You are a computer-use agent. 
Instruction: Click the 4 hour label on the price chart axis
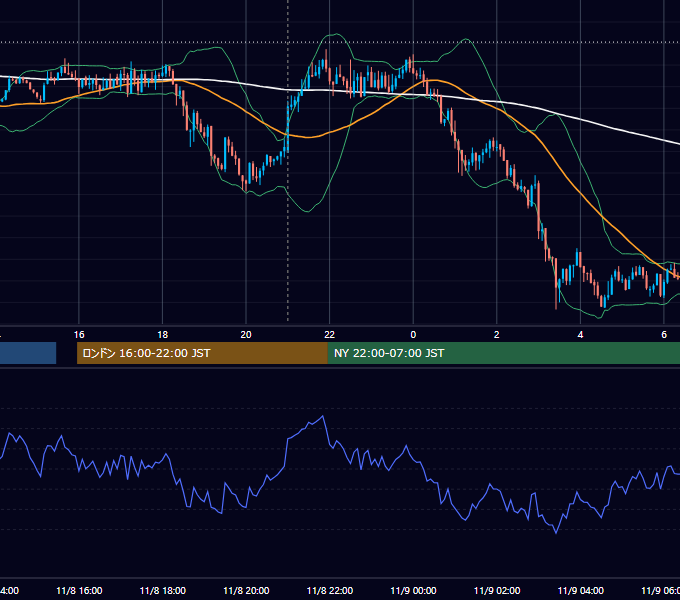click(x=580, y=335)
